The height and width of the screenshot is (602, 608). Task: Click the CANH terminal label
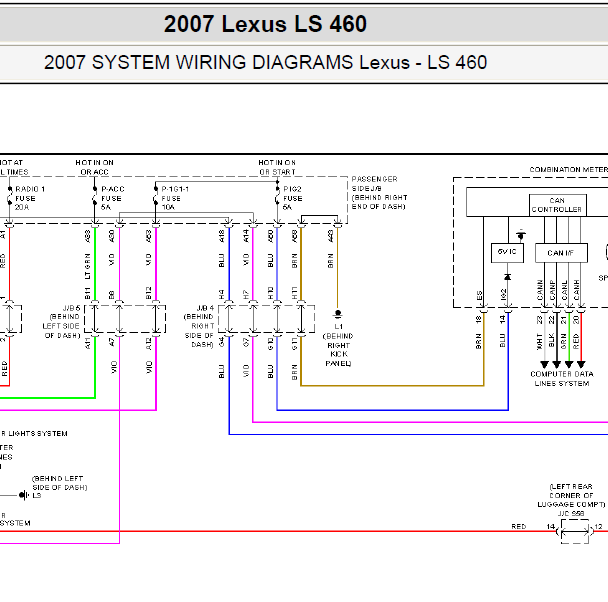tap(577, 290)
